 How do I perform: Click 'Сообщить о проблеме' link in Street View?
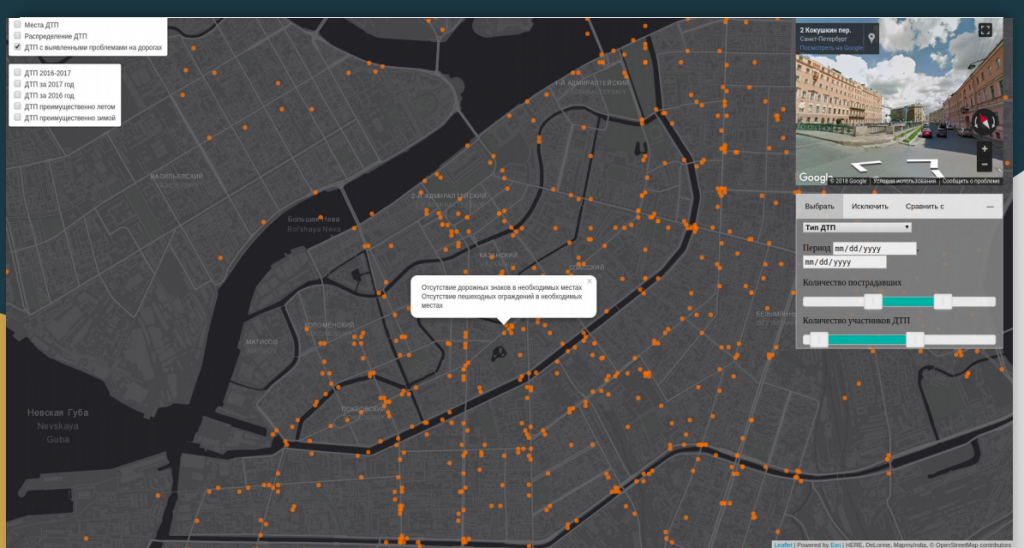pyautogui.click(x=970, y=181)
